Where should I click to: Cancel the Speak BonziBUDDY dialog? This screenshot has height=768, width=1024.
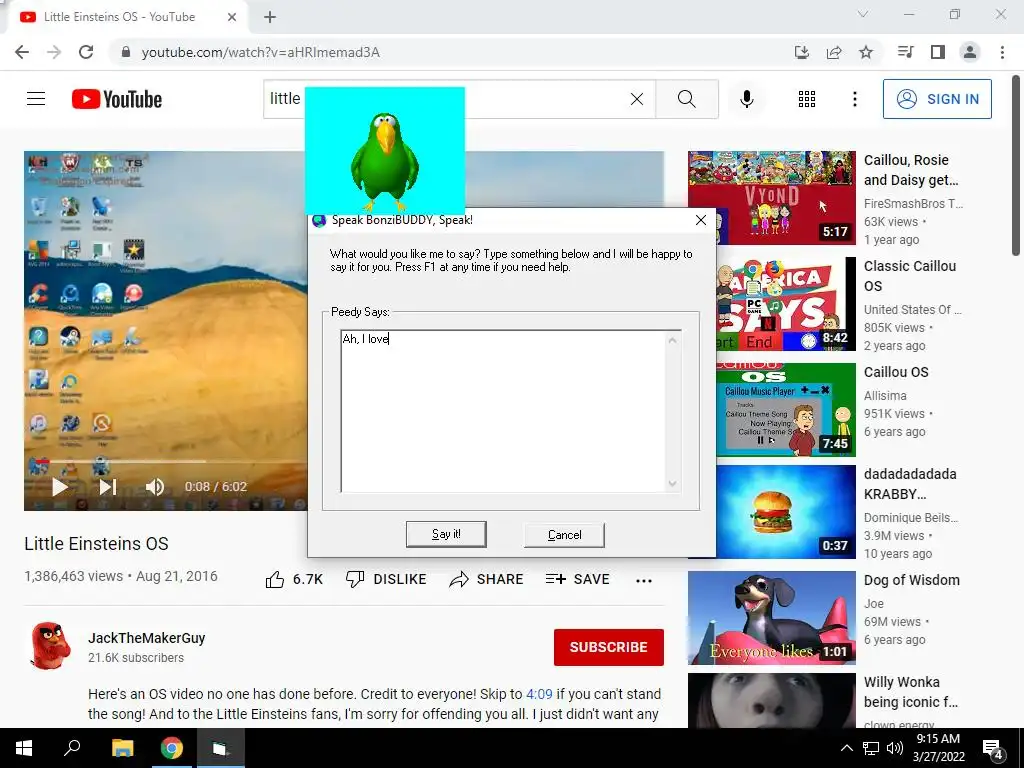[564, 535]
